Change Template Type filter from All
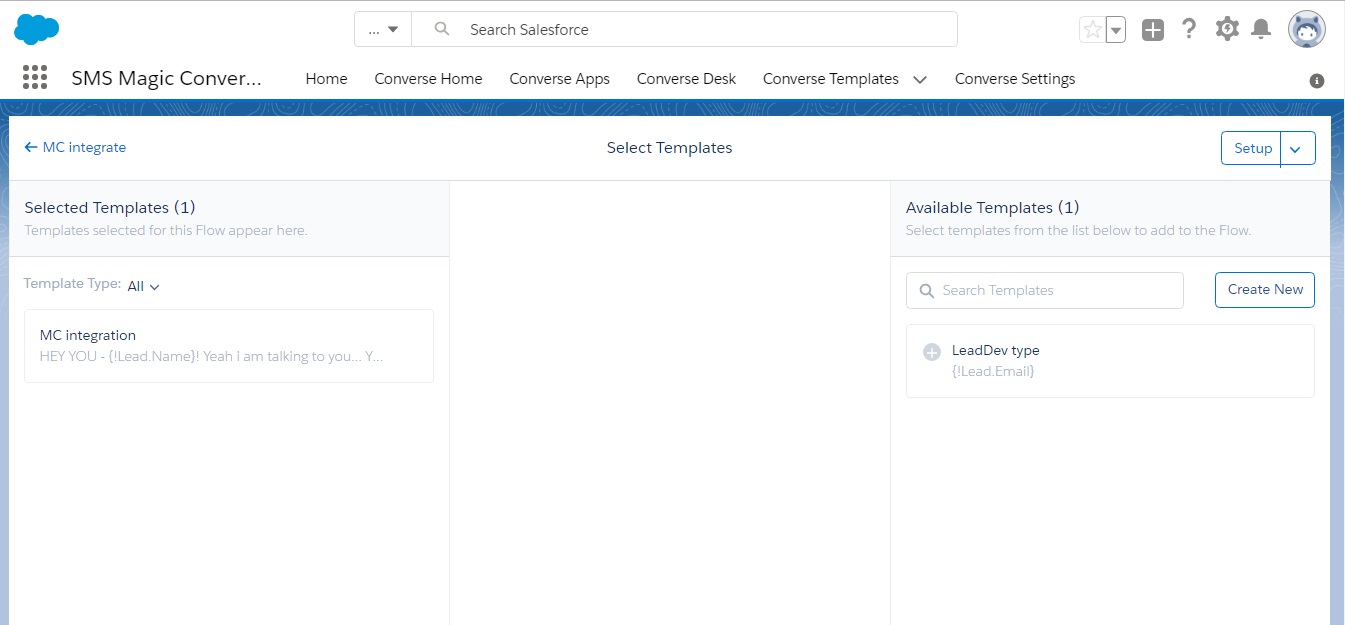1345x625 pixels. coord(143,286)
